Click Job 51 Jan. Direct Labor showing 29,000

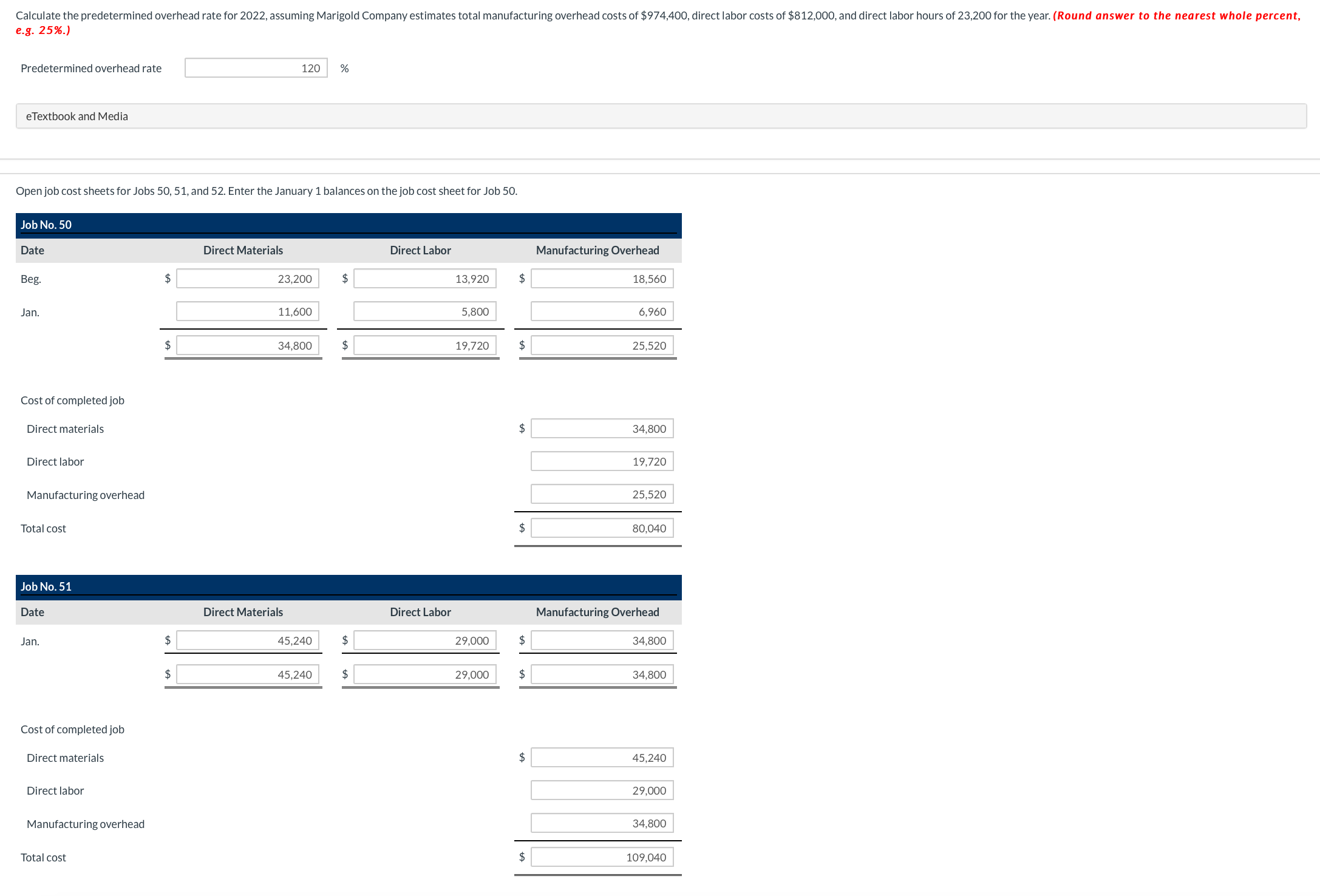(x=424, y=640)
